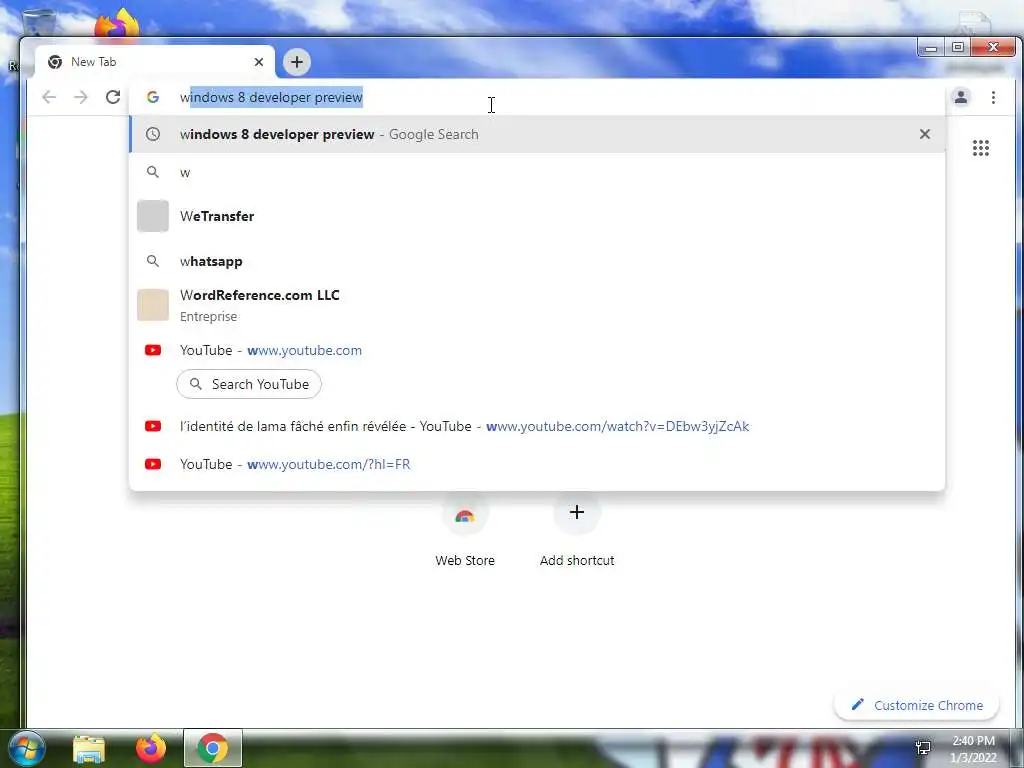Open Windows Explorer from the taskbar
Image resolution: width=1024 pixels, height=768 pixels.
89,749
